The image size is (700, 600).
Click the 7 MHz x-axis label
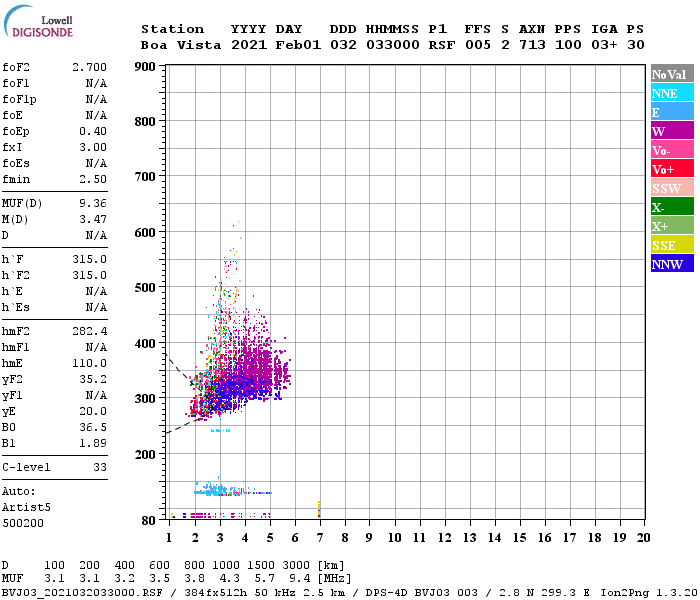pos(320,538)
